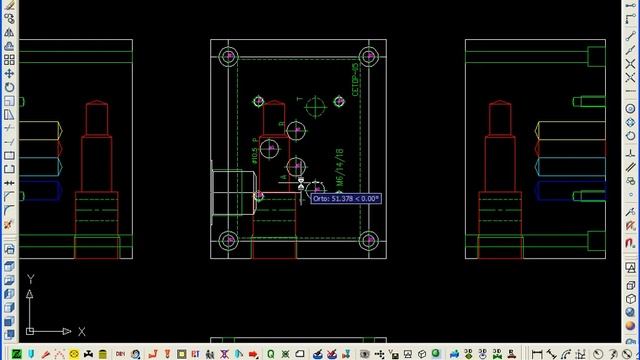Select the Scale tool
640x360 pixels.
9,101
